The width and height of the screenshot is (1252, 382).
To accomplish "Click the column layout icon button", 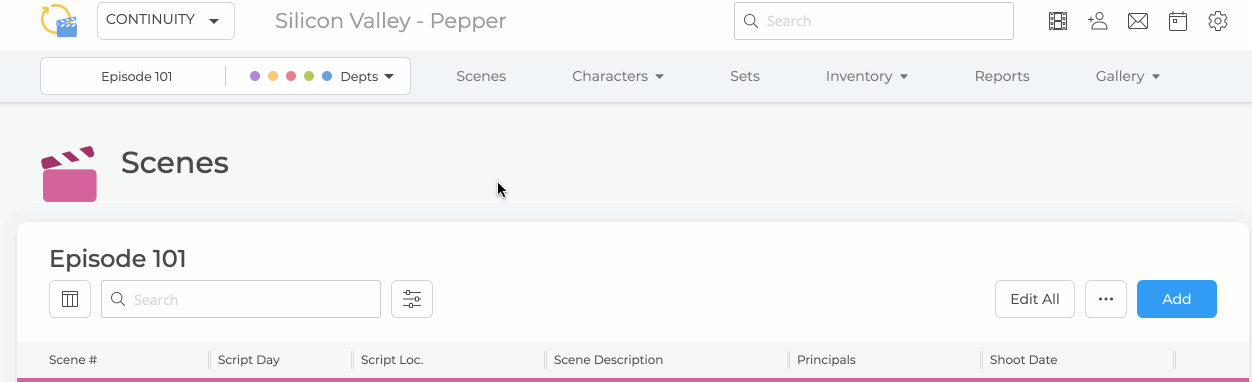I will pyautogui.click(x=70, y=299).
